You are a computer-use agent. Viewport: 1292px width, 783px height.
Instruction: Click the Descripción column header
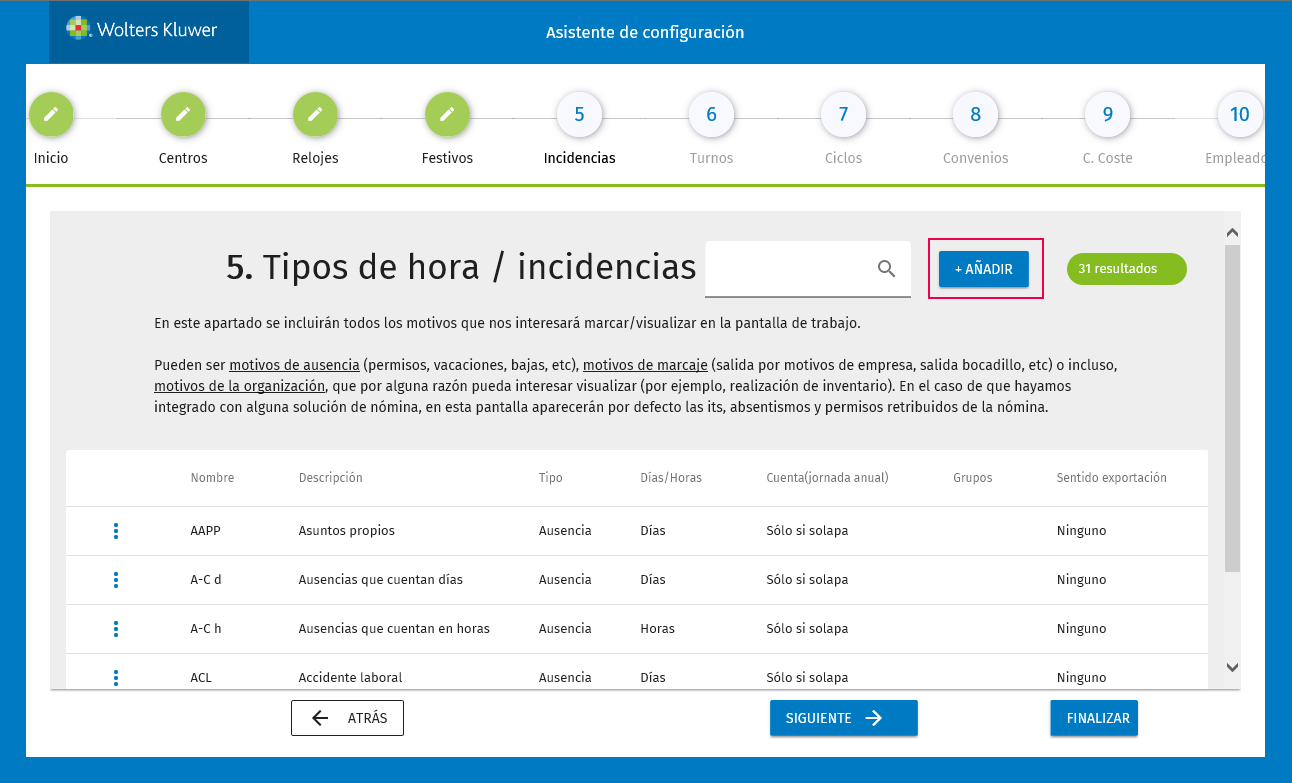[x=330, y=478]
